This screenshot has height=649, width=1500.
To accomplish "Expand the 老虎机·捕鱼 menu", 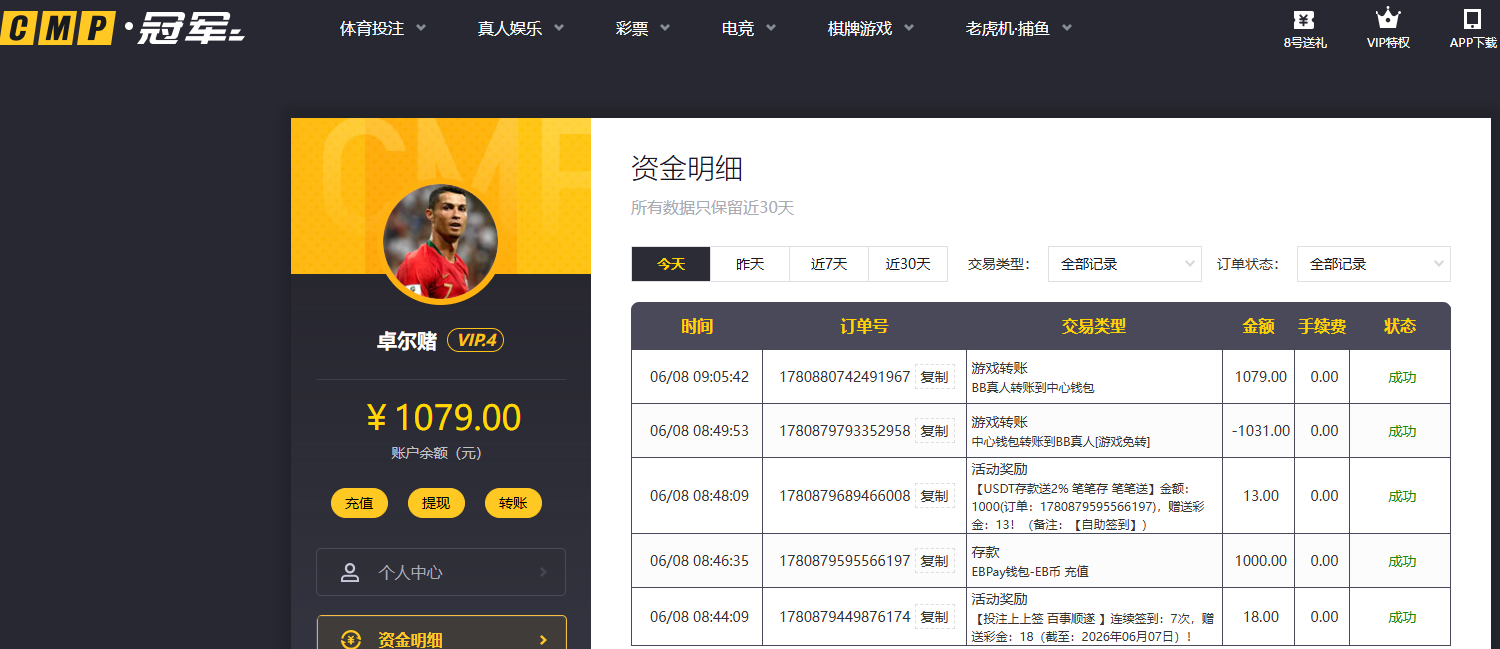I will 1019,29.
